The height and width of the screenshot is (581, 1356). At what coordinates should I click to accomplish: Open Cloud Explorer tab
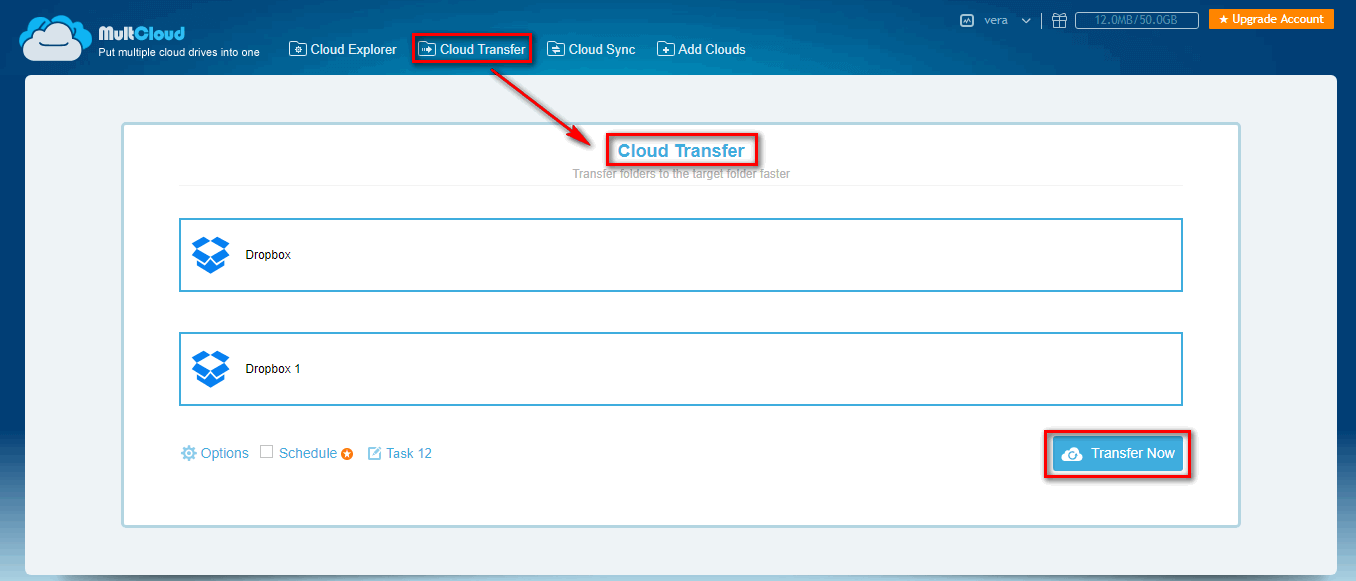pyautogui.click(x=343, y=49)
